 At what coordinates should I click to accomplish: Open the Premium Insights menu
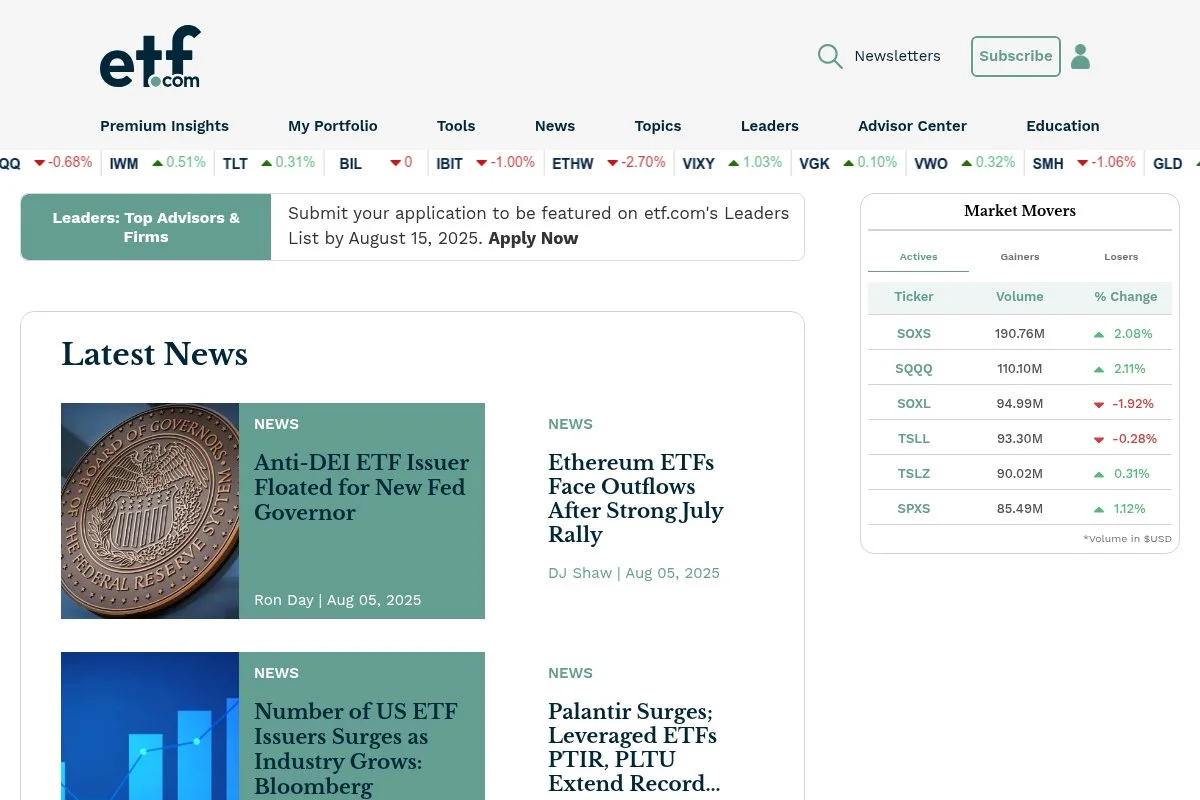164,126
